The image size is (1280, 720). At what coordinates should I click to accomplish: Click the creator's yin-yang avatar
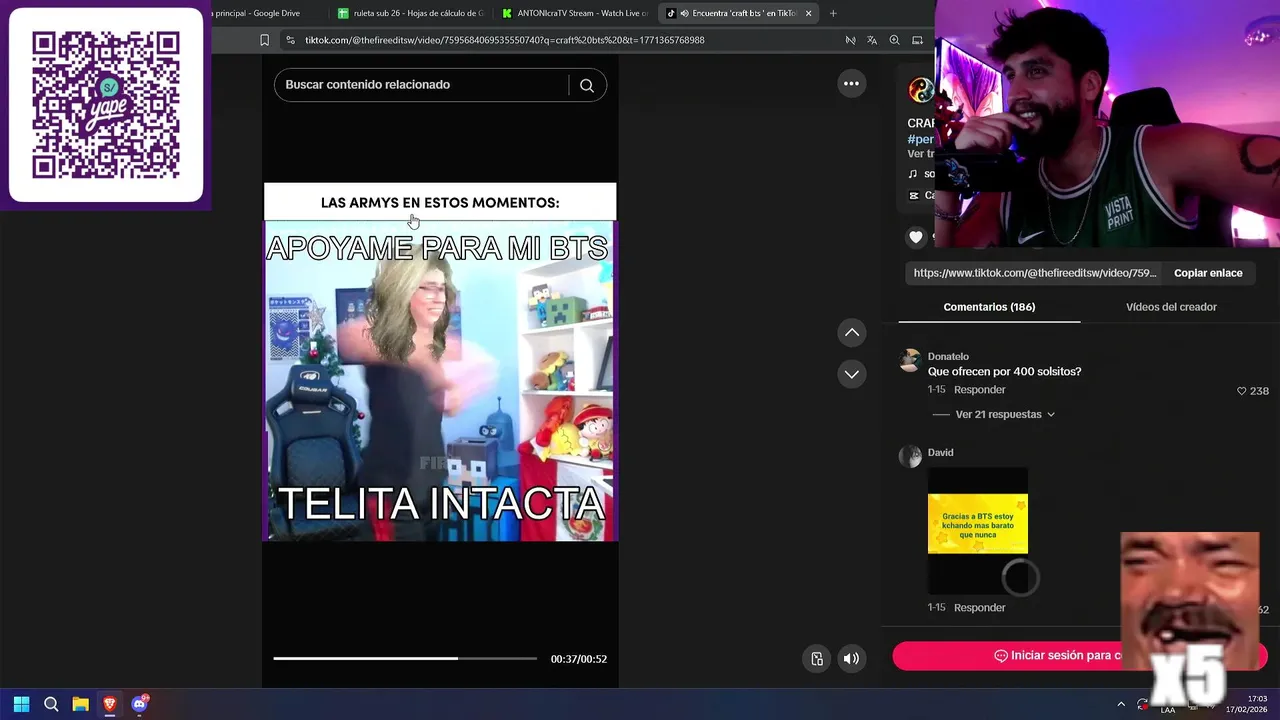click(920, 91)
